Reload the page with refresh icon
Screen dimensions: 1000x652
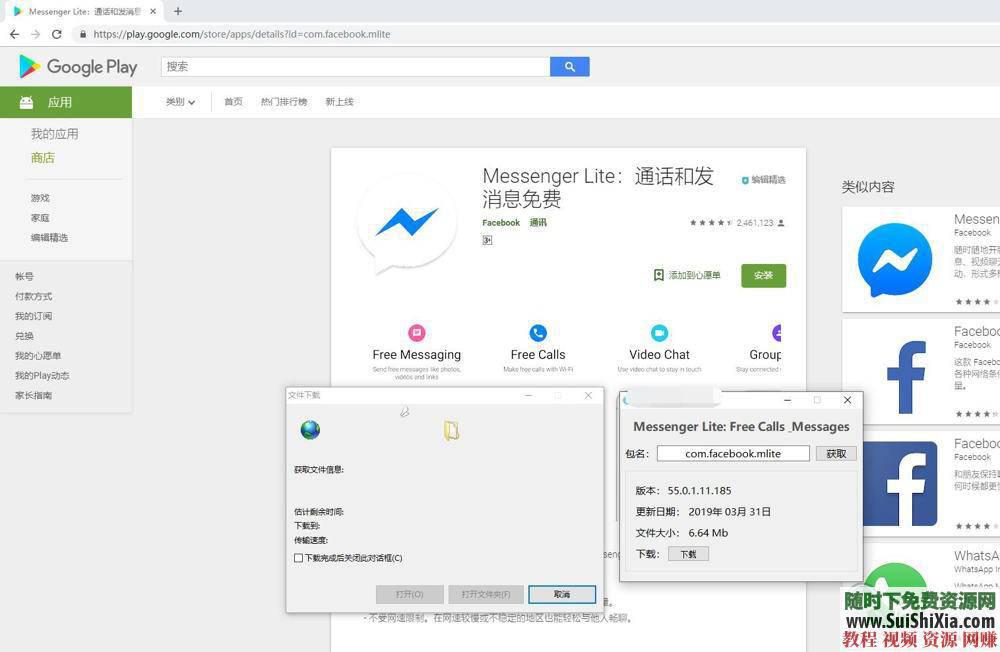[57, 34]
